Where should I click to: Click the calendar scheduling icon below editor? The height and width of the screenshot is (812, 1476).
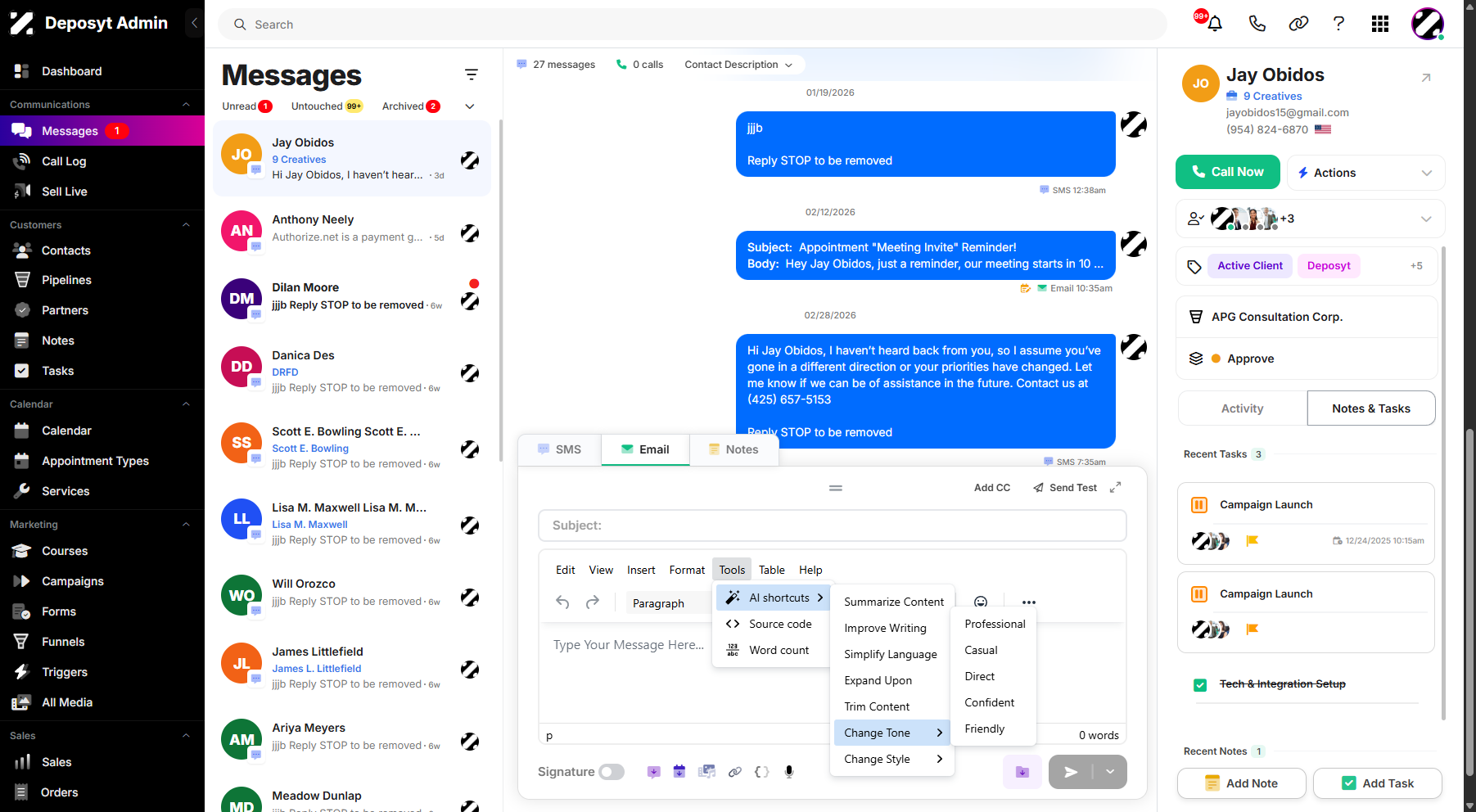tap(679, 771)
